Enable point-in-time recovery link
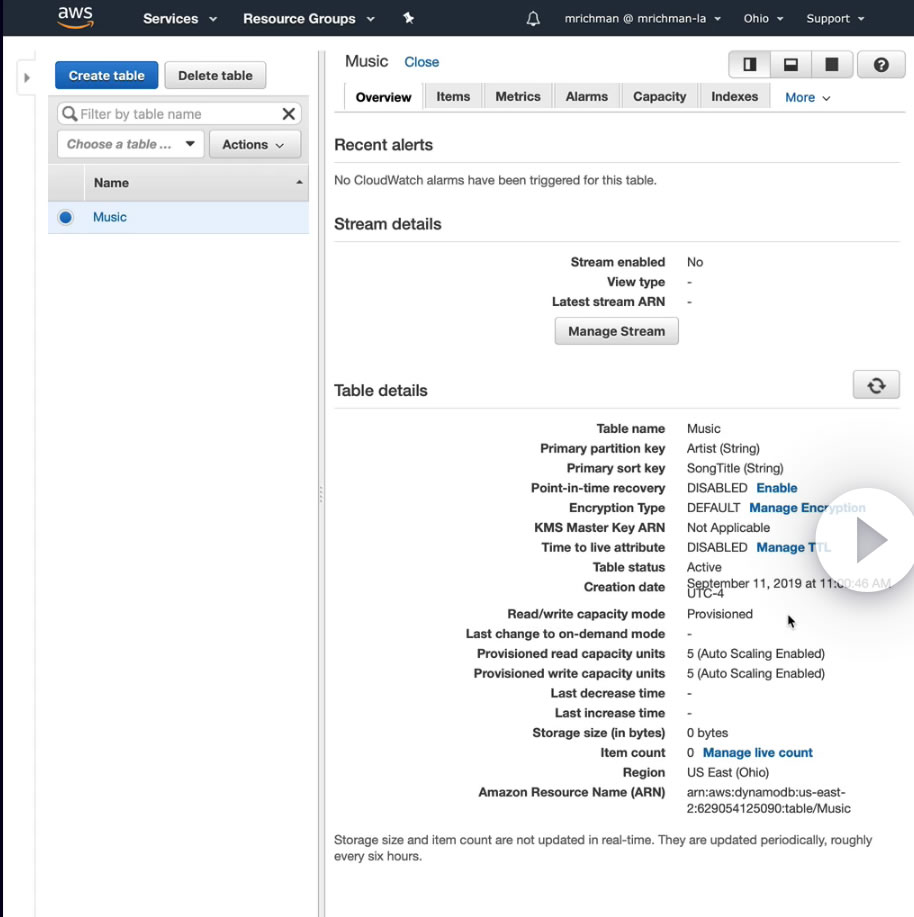 pos(777,488)
